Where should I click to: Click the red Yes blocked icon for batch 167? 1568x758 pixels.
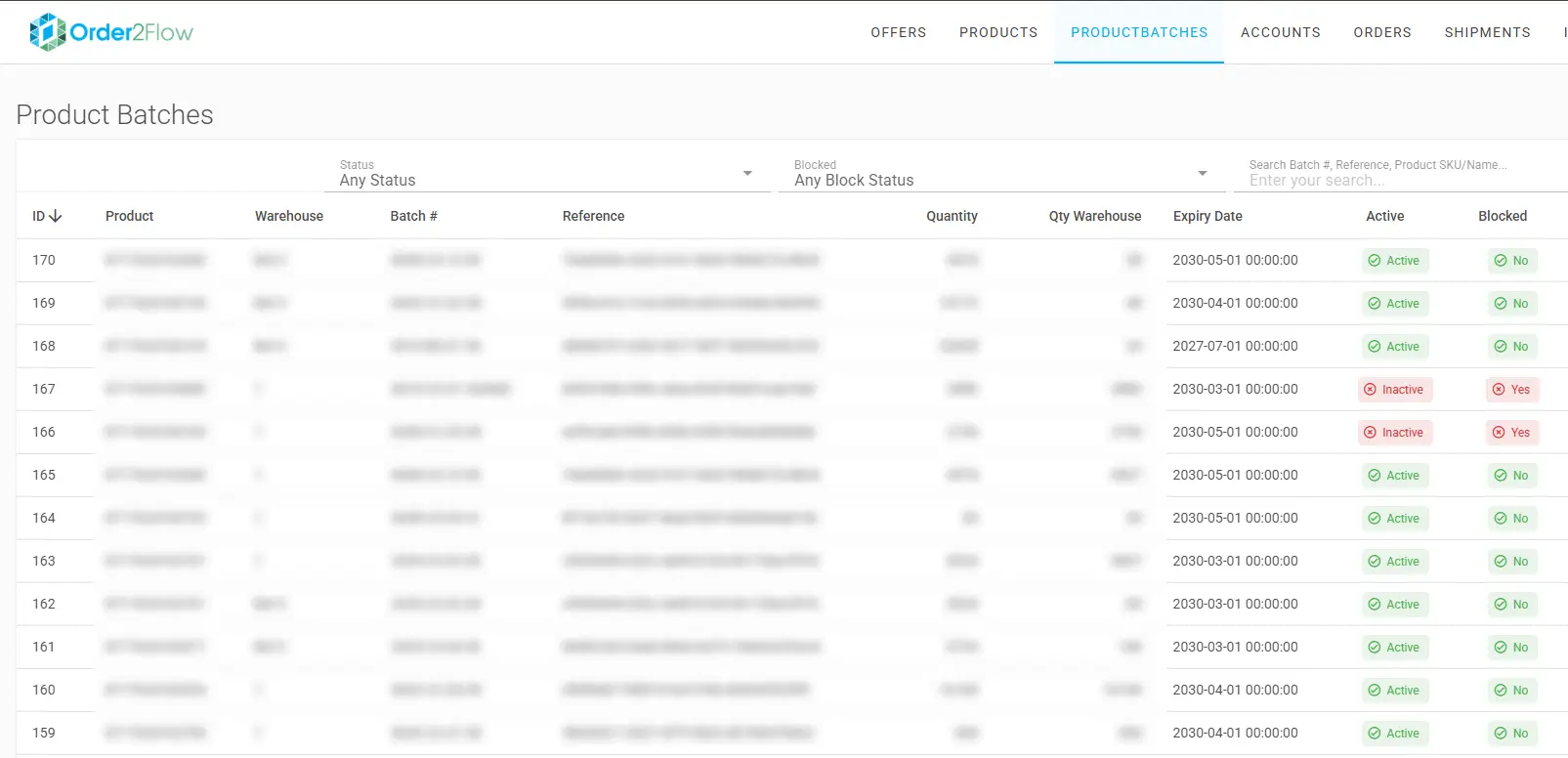tap(1499, 390)
